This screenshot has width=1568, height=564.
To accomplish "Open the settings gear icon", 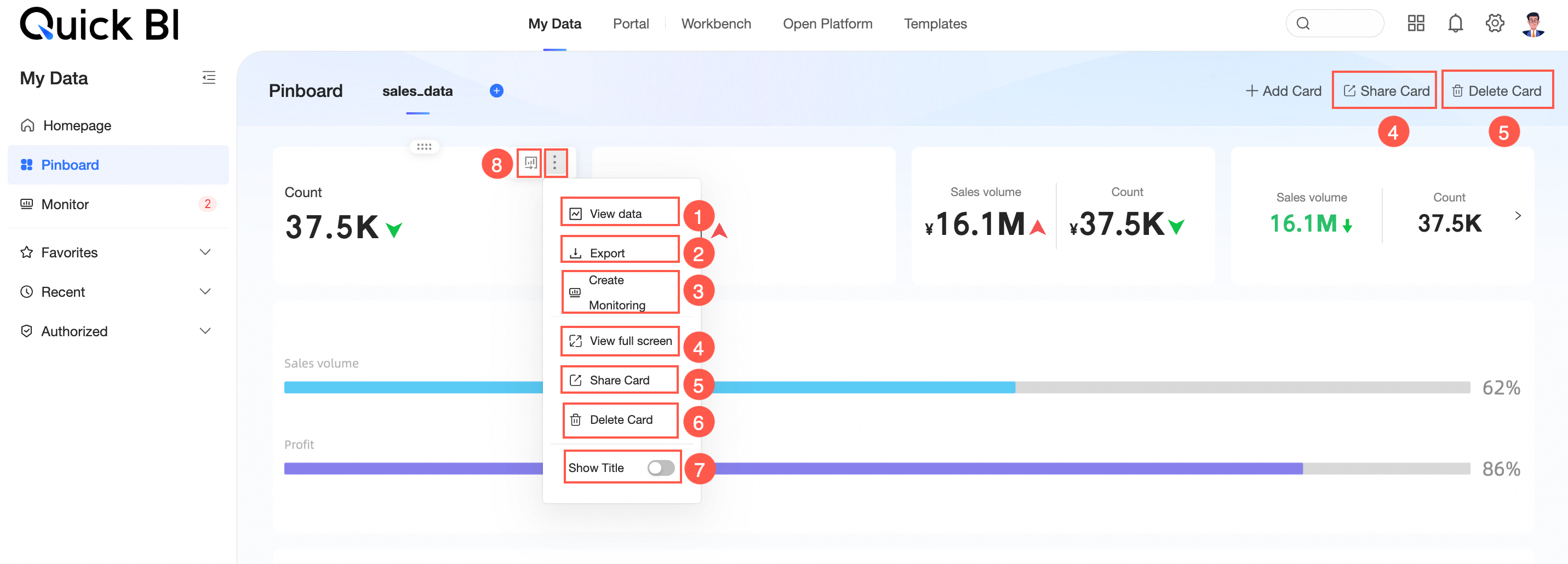I will coord(1495,24).
